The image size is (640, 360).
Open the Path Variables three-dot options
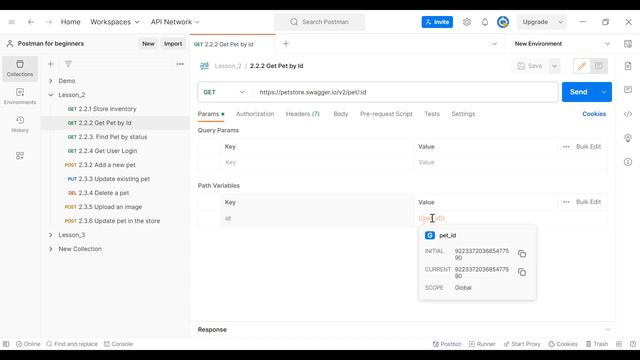[x=566, y=202]
